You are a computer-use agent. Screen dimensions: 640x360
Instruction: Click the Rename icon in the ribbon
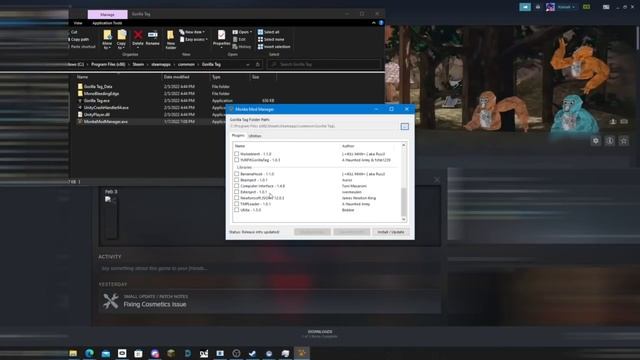pyautogui.click(x=153, y=38)
